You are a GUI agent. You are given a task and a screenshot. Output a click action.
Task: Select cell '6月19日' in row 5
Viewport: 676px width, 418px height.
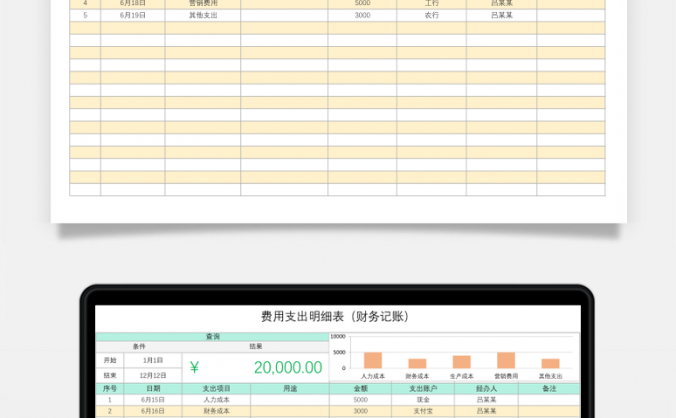tap(132, 15)
